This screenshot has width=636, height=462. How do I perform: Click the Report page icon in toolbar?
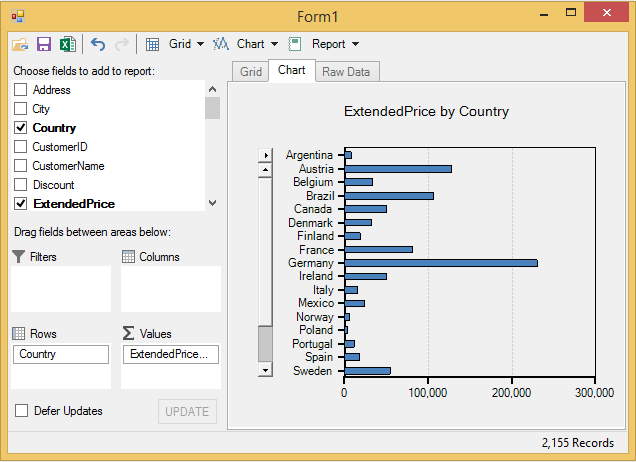[x=295, y=44]
